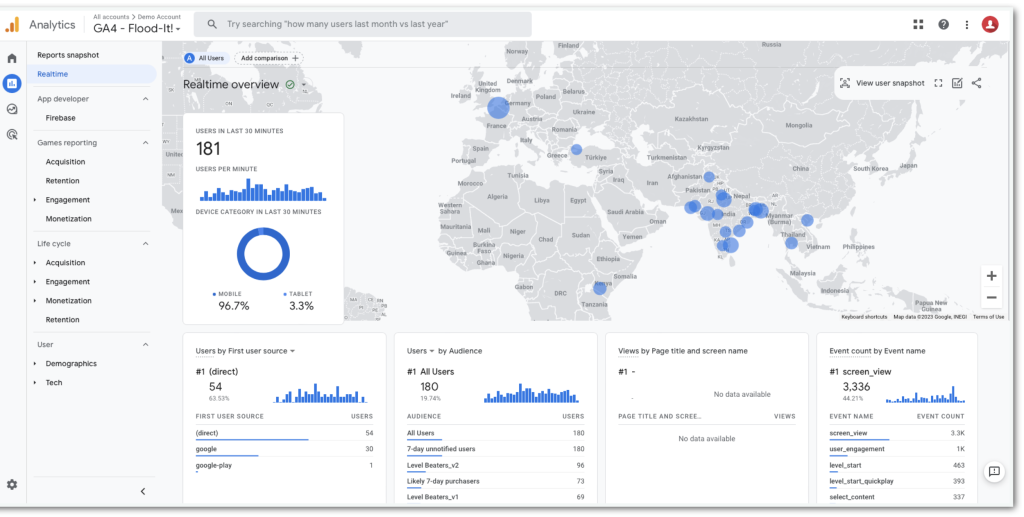Click Likely 7-day purchasers row

point(495,482)
